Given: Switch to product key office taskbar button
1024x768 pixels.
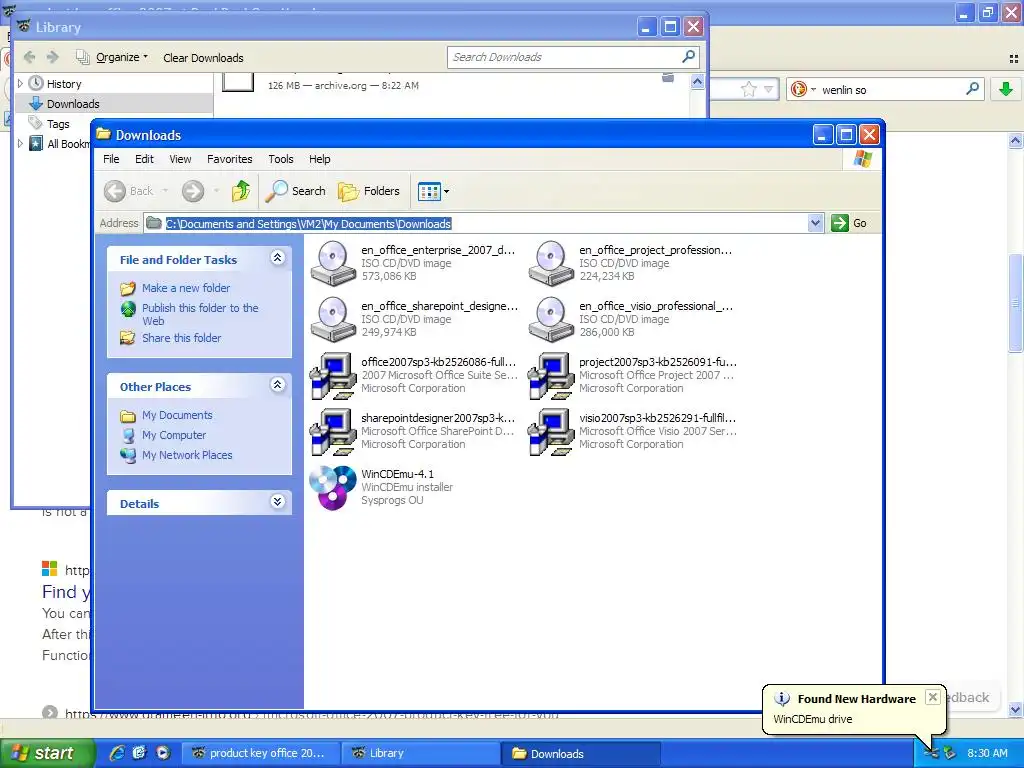Looking at the screenshot, I should pyautogui.click(x=261, y=753).
